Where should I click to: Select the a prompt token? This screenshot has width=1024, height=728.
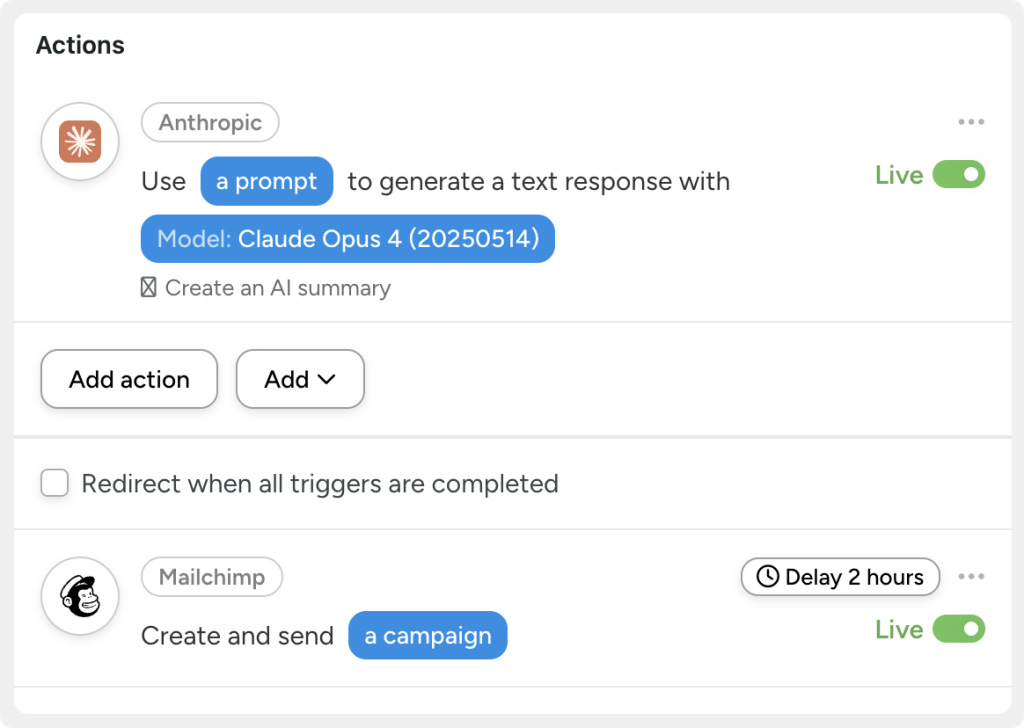(x=266, y=181)
